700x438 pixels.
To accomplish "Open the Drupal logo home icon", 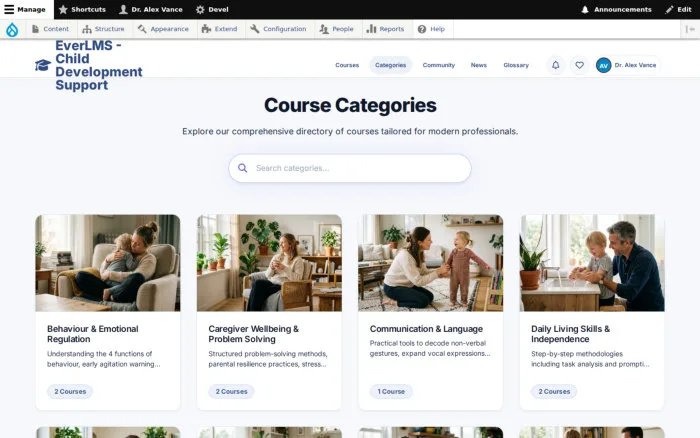I will (x=12, y=29).
